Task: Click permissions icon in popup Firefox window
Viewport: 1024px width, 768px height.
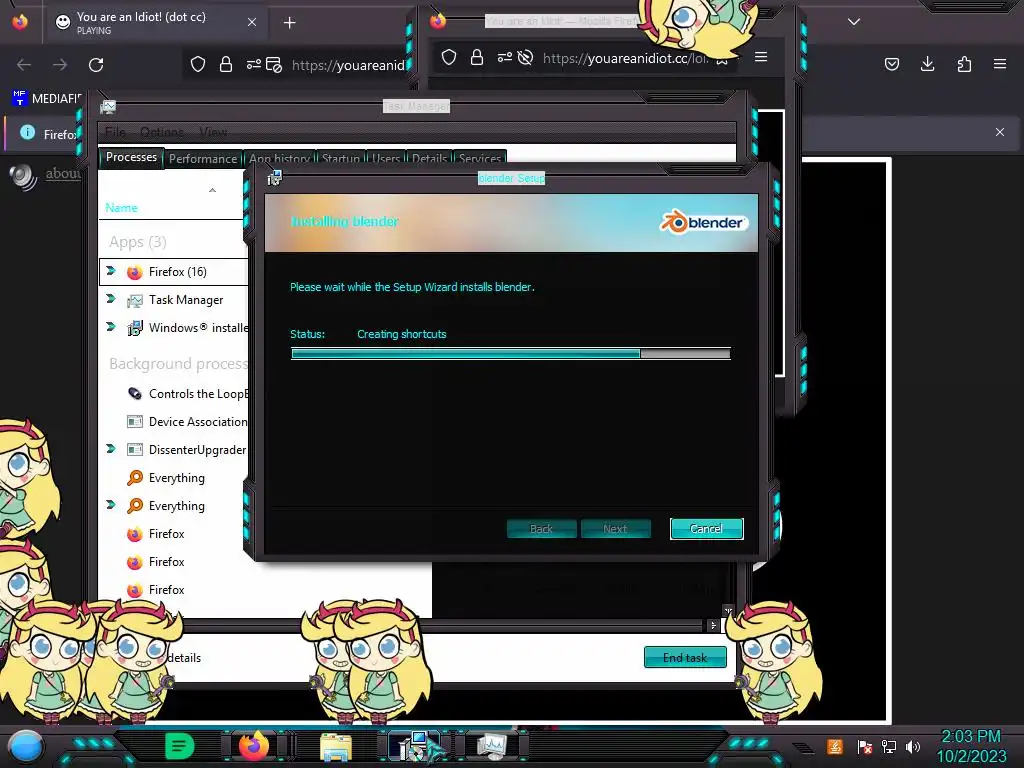Action: (505, 57)
